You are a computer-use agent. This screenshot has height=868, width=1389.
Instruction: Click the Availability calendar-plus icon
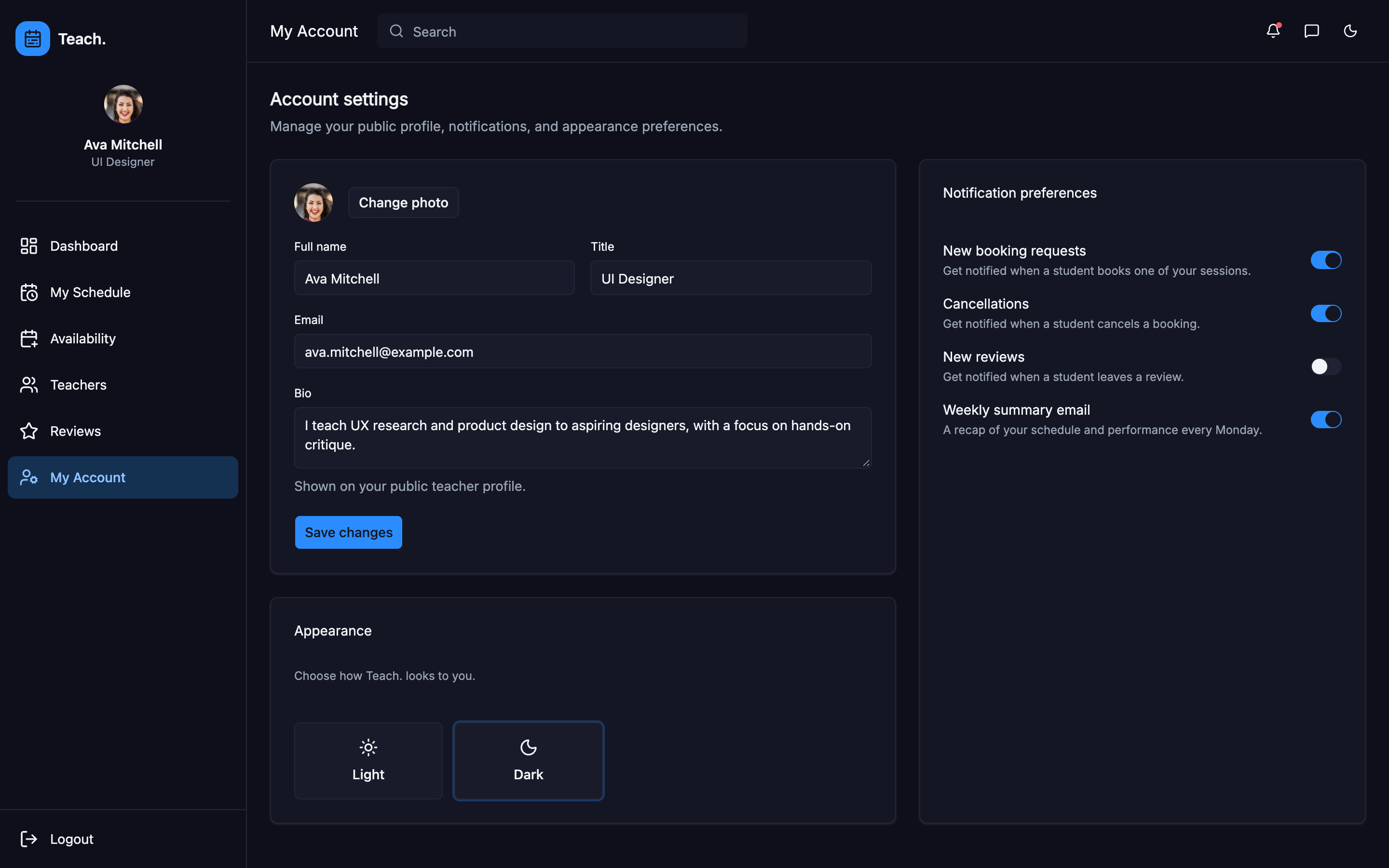(29, 339)
